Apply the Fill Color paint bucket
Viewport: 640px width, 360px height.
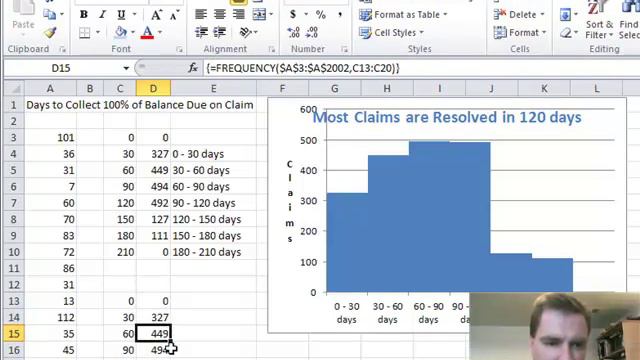121,32
